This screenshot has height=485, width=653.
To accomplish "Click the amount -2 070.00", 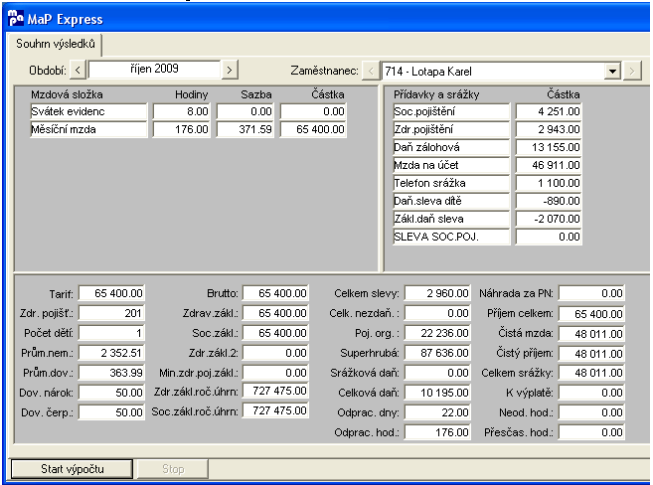I will [x=548, y=219].
